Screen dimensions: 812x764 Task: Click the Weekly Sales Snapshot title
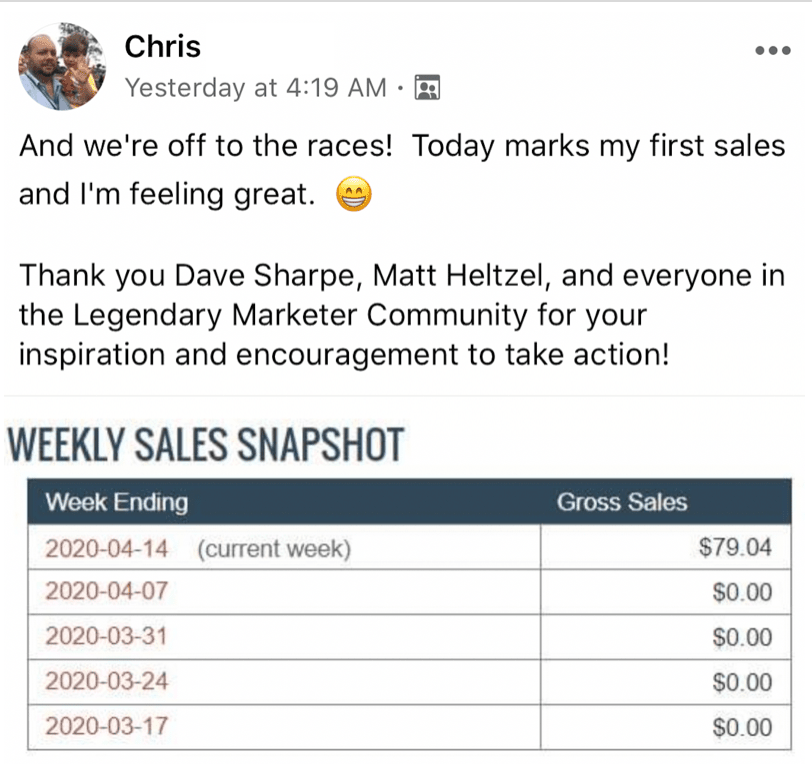[x=206, y=444]
